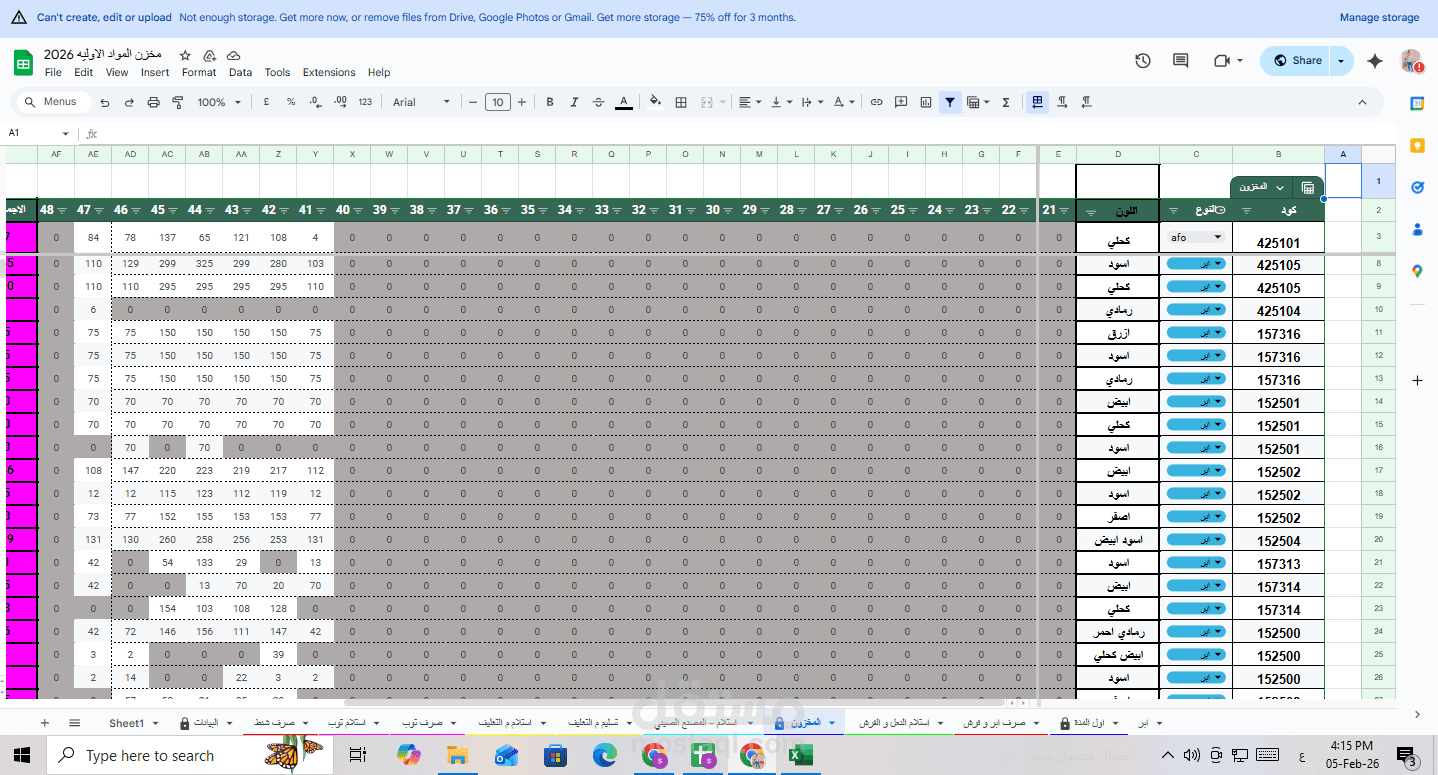This screenshot has width=1438, height=775.
Task: Apply currency format with the £ icon
Action: [266, 101]
